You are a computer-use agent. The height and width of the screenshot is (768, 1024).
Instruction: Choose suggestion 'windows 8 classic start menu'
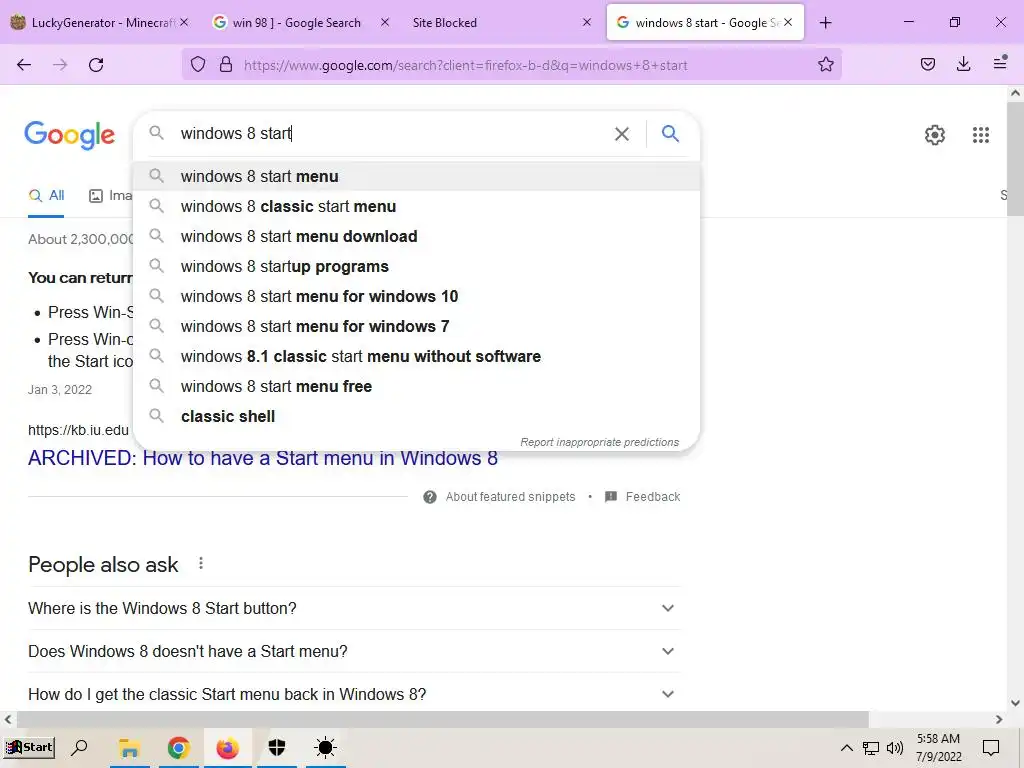click(x=417, y=206)
